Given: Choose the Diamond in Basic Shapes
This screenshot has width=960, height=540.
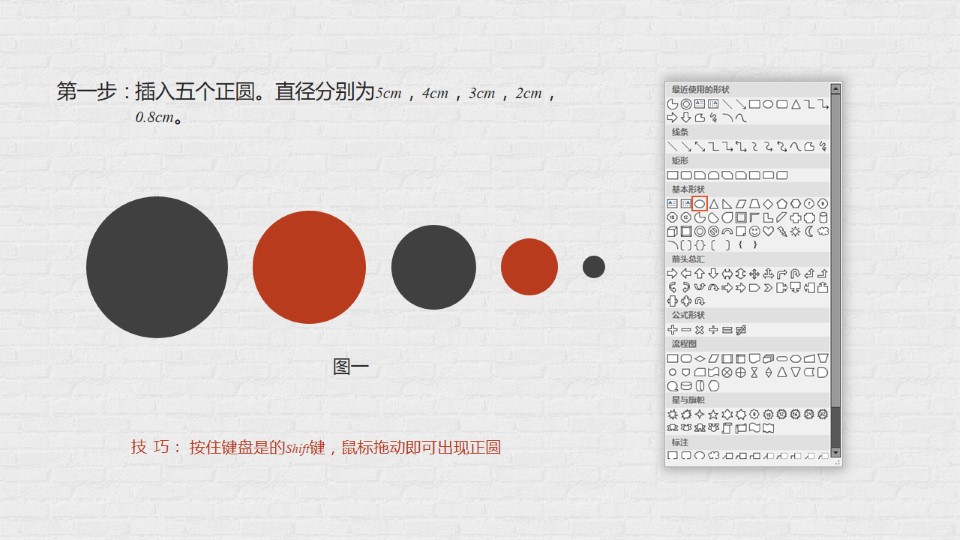Looking at the screenshot, I should 768,203.
